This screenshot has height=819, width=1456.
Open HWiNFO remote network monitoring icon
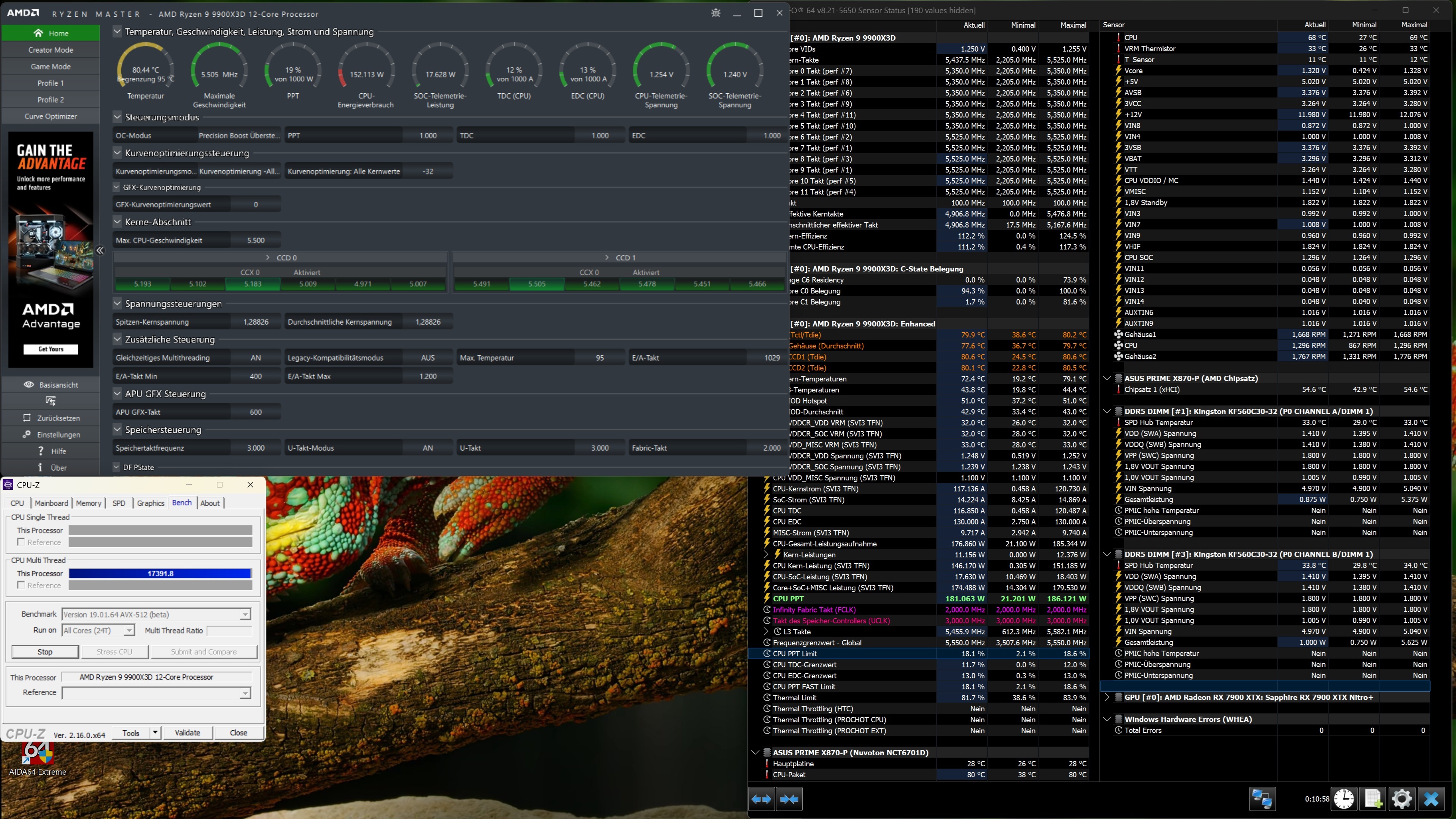point(1262,799)
